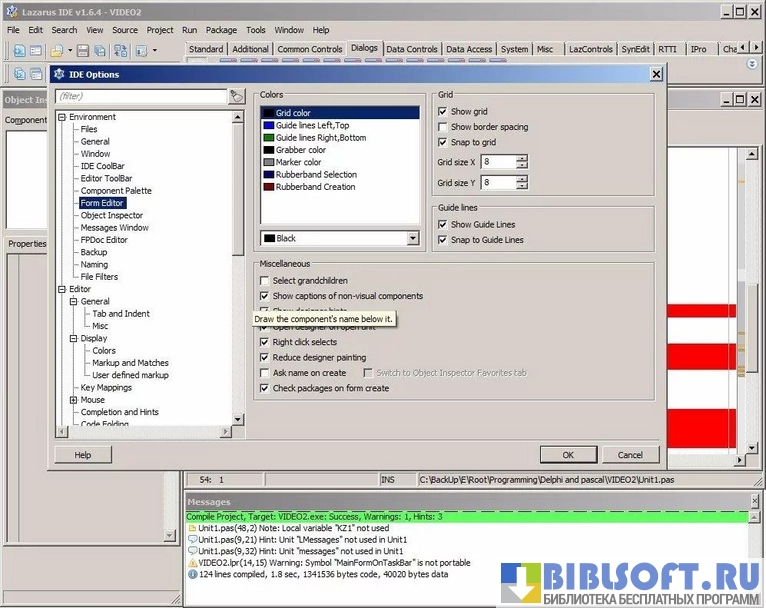Click the Save floppy disk icon
The width and height of the screenshot is (766, 608).
pyautogui.click(x=83, y=50)
